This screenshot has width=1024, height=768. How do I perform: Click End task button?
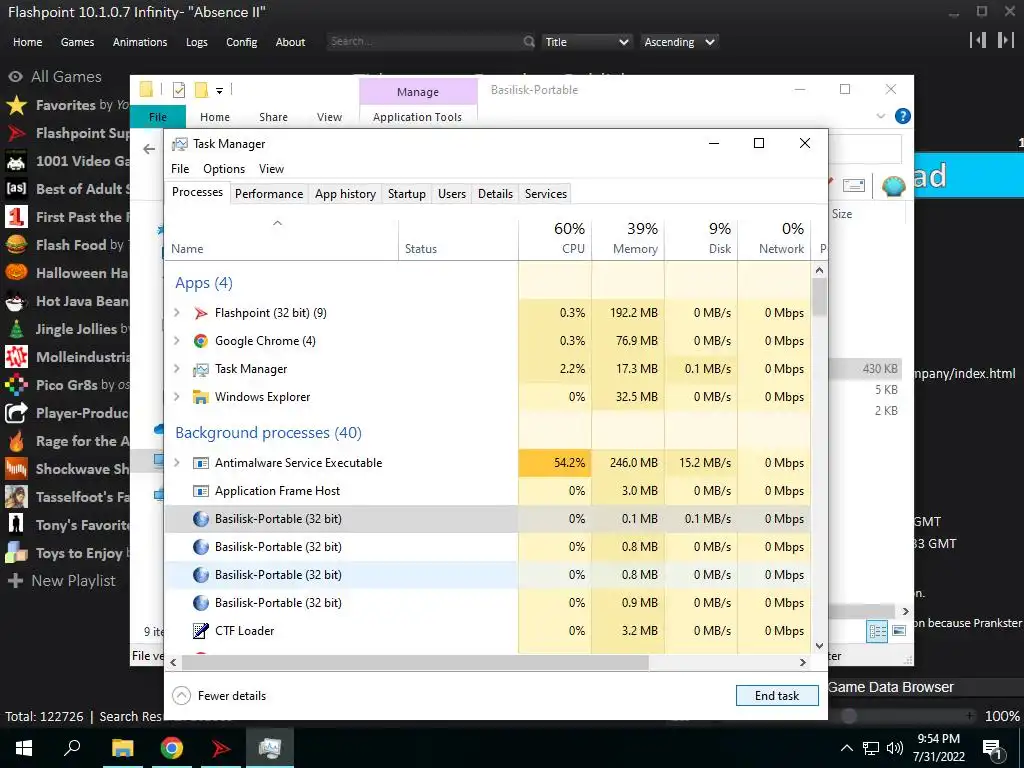(x=777, y=696)
